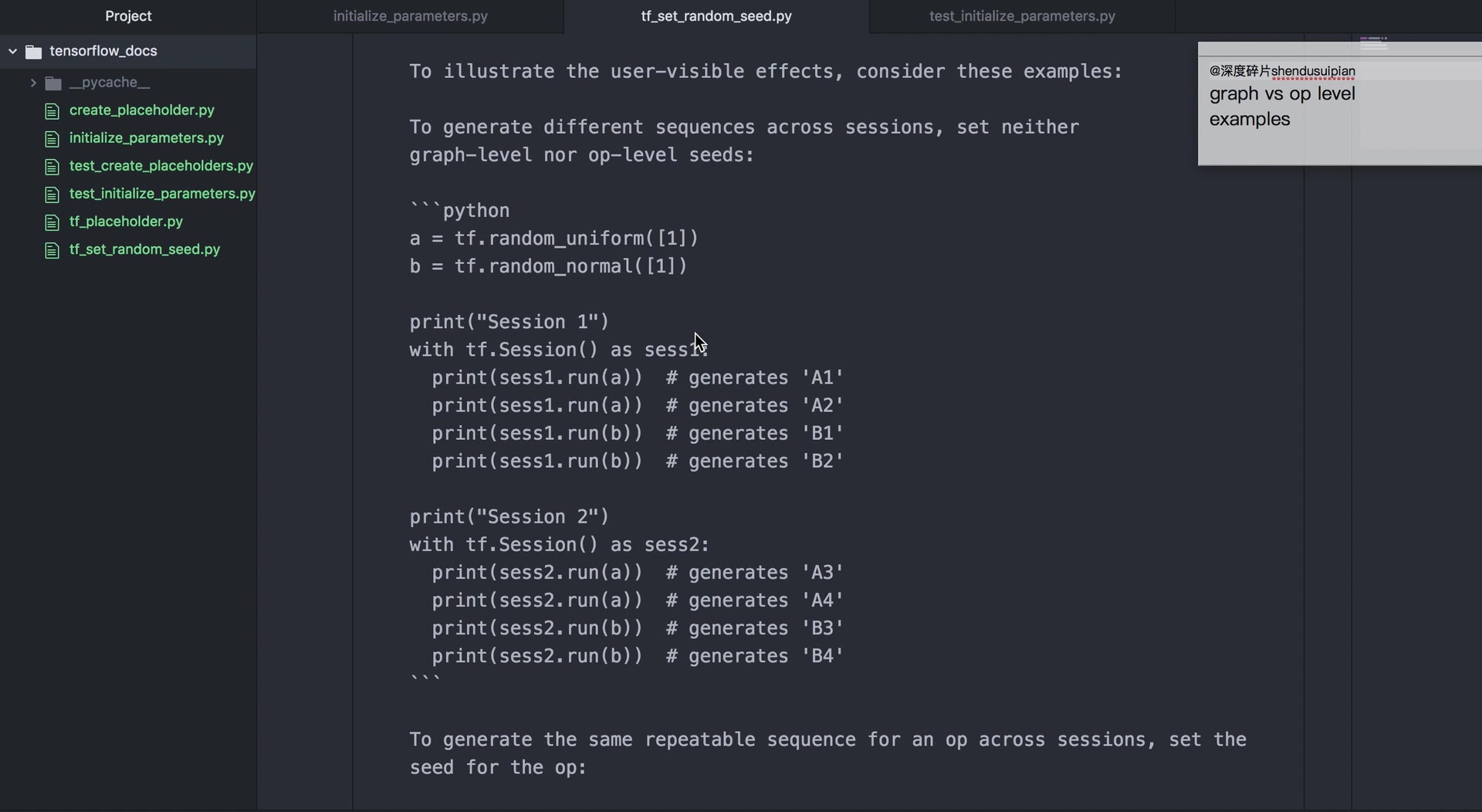
Task: Open test_create_placeholders.py in the tree
Action: pos(161,166)
